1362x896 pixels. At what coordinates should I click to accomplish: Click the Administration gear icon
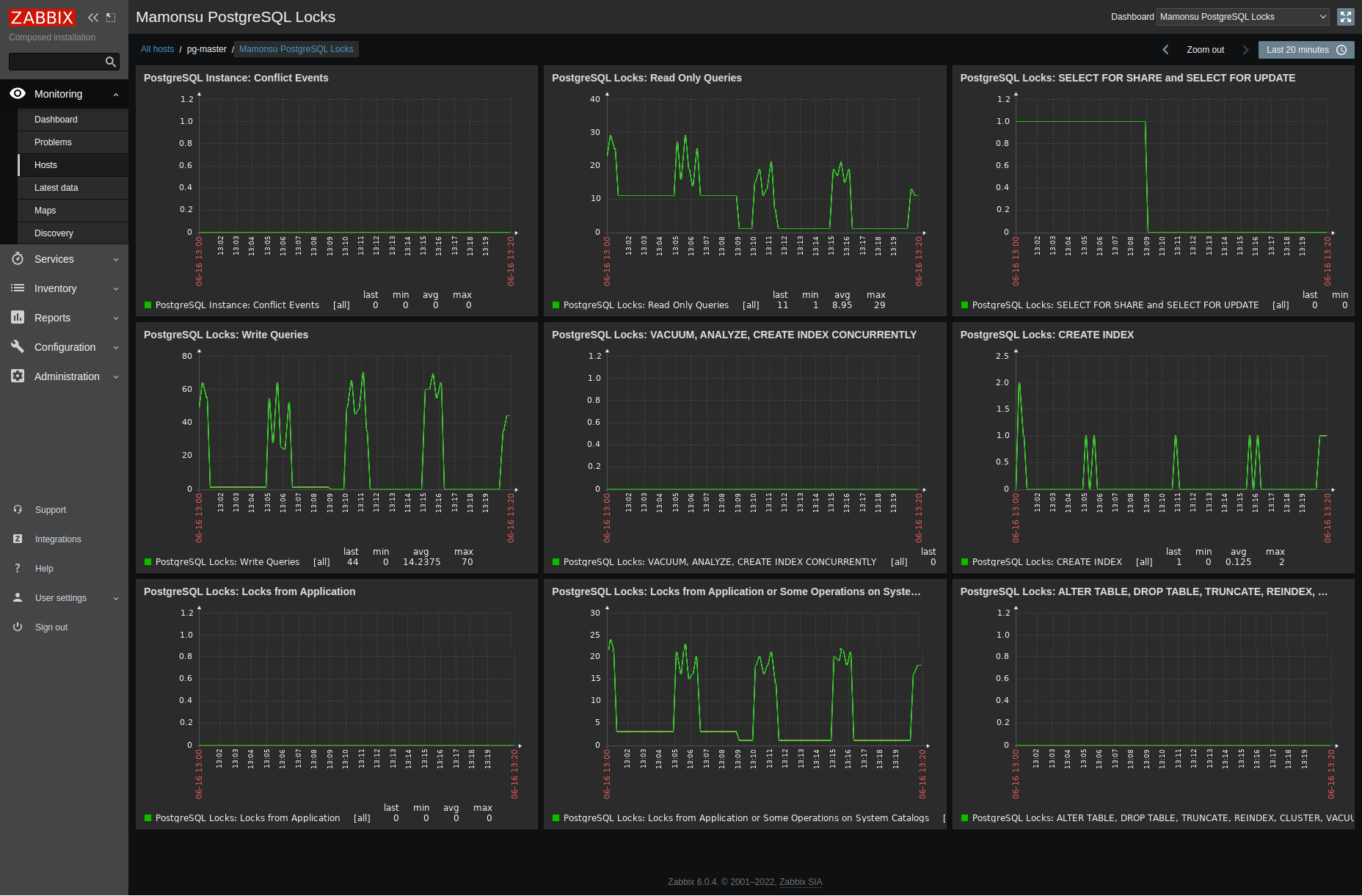18,376
